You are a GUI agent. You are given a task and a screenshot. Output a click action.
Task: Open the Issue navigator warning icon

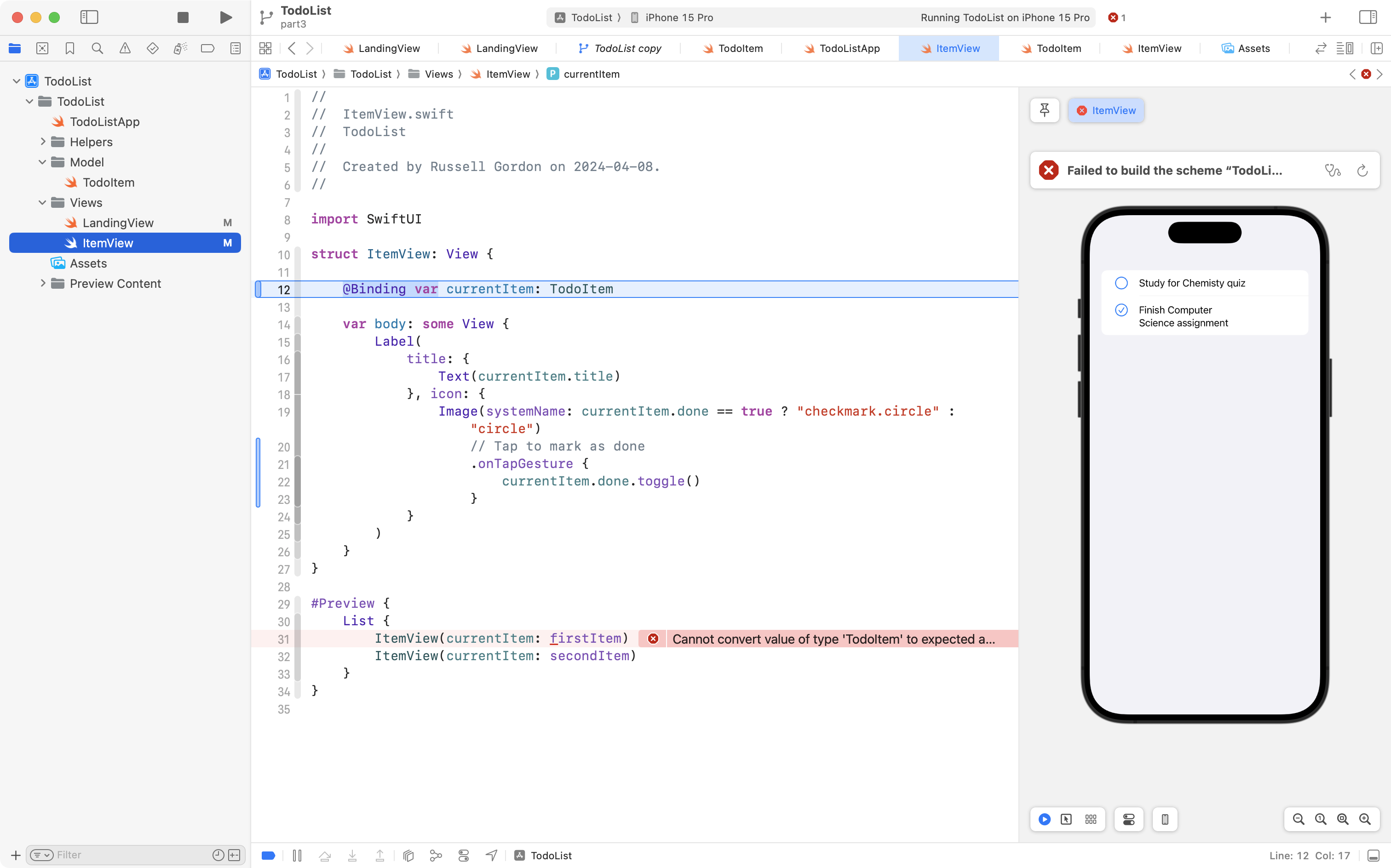tap(125, 48)
